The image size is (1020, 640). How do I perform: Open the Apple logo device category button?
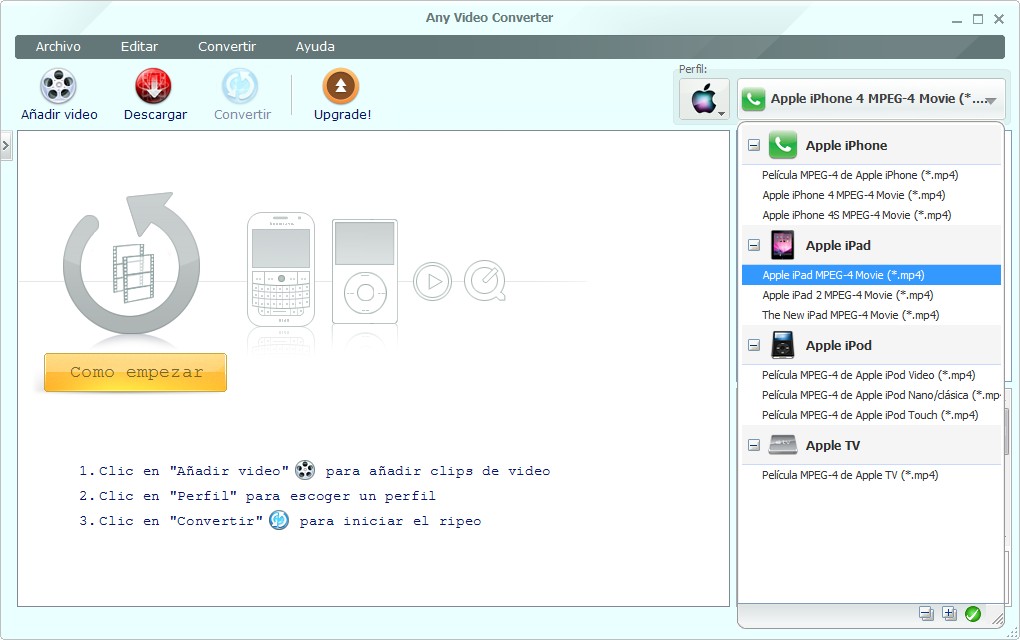click(x=705, y=100)
